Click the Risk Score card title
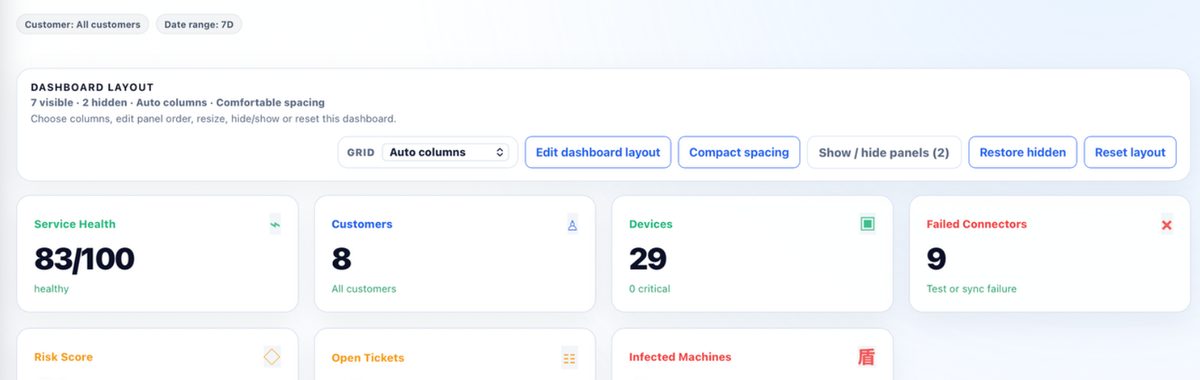Image resolution: width=1200 pixels, height=380 pixels. 63,357
